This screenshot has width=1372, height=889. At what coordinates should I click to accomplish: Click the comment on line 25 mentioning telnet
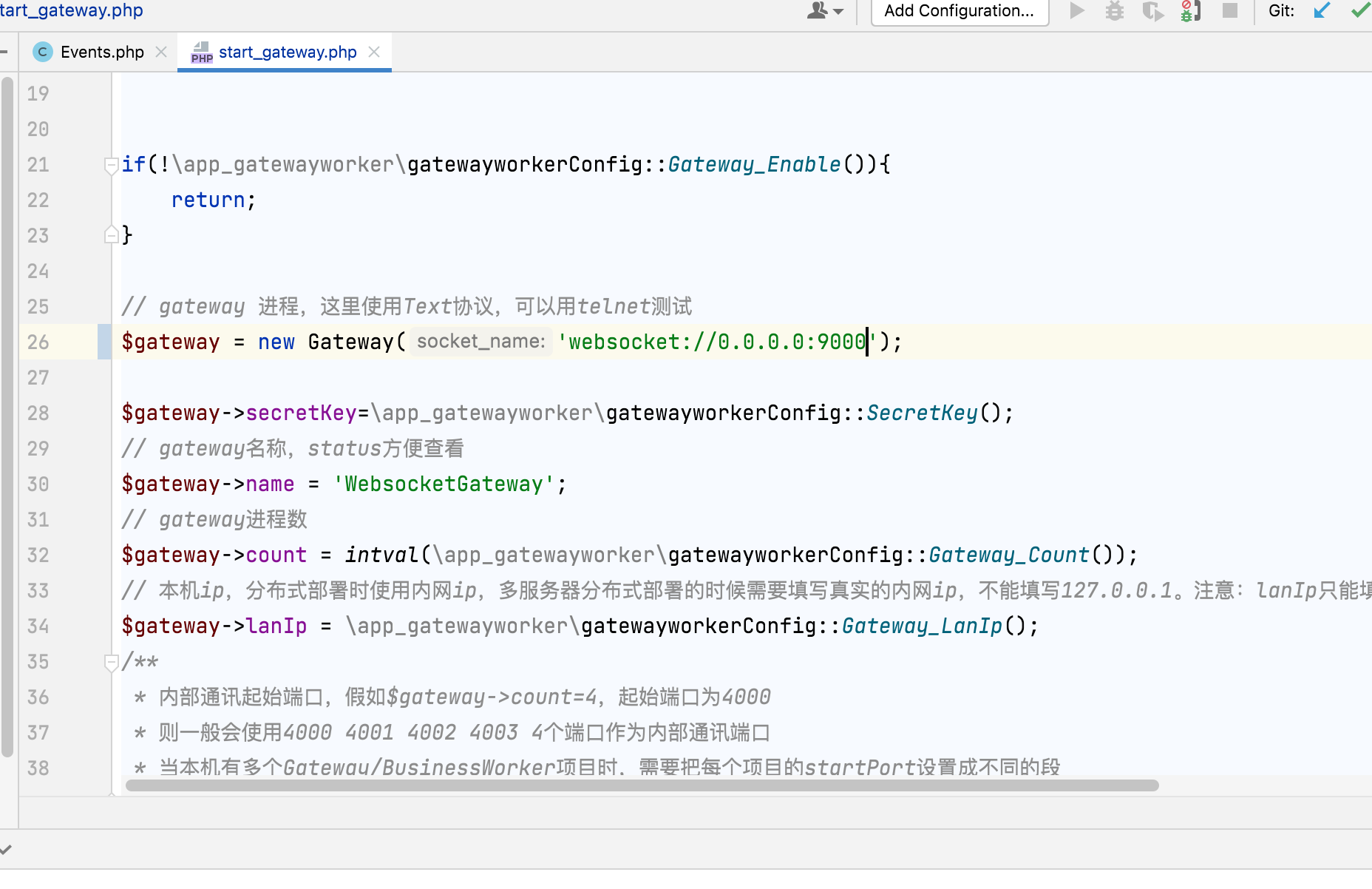(x=407, y=306)
